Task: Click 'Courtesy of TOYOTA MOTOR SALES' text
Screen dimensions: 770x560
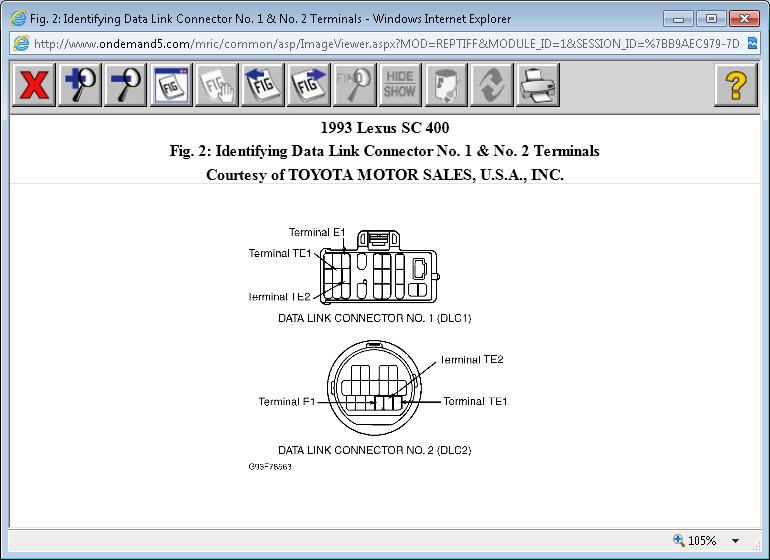Action: point(385,174)
